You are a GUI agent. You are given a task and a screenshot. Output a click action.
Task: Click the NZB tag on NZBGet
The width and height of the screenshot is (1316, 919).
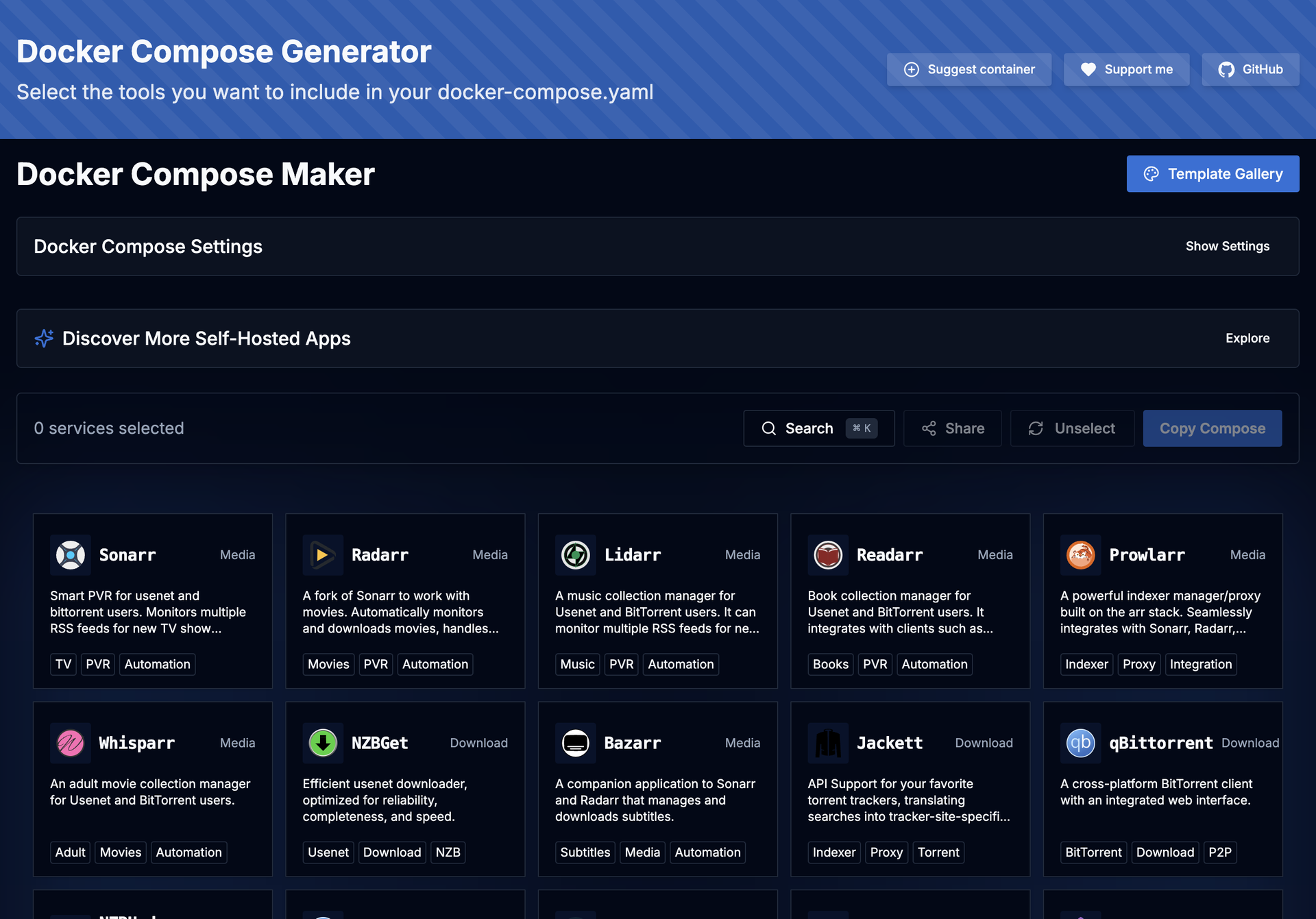click(x=448, y=852)
